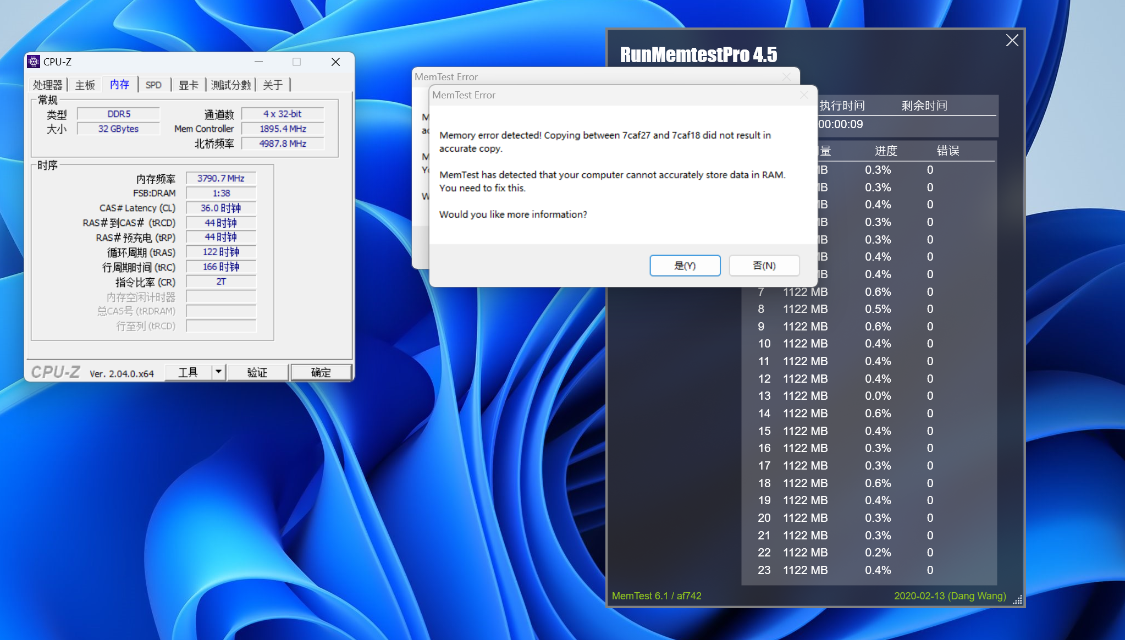Image resolution: width=1125 pixels, height=640 pixels.
Task: Click the 2020-02-13 (Dang Wang) status text
Action: pos(950,596)
